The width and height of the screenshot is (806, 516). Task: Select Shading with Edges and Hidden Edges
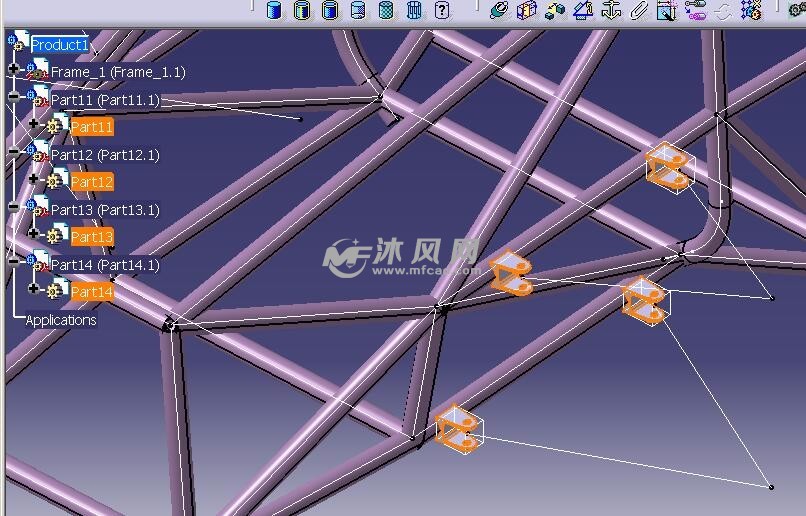click(x=358, y=10)
